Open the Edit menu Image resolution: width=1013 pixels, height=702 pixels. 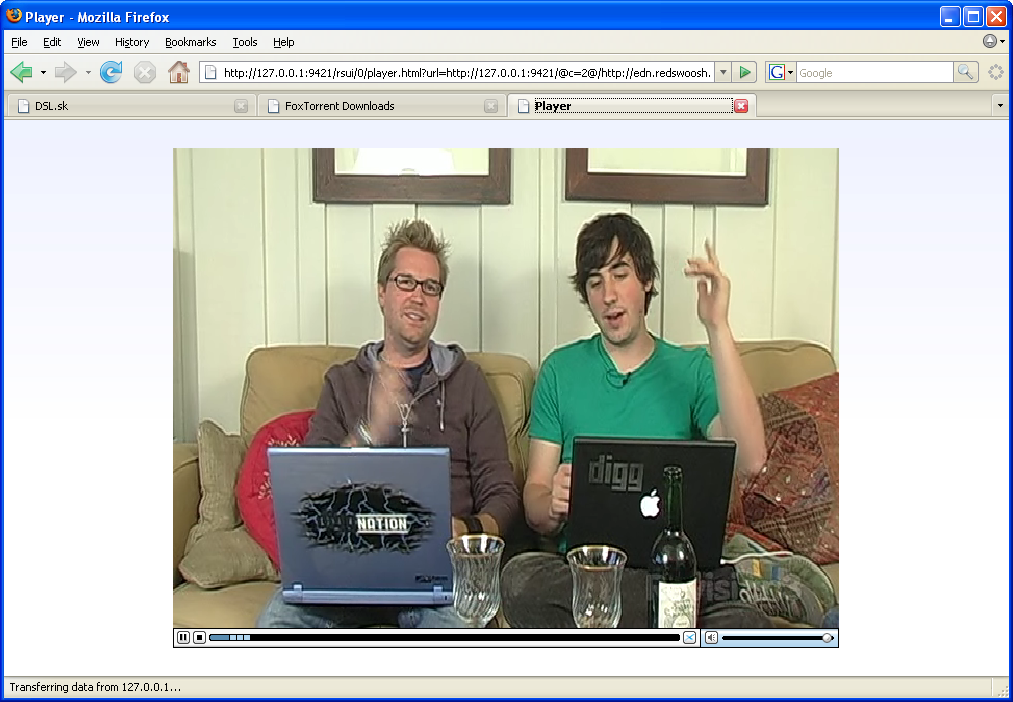click(x=52, y=42)
